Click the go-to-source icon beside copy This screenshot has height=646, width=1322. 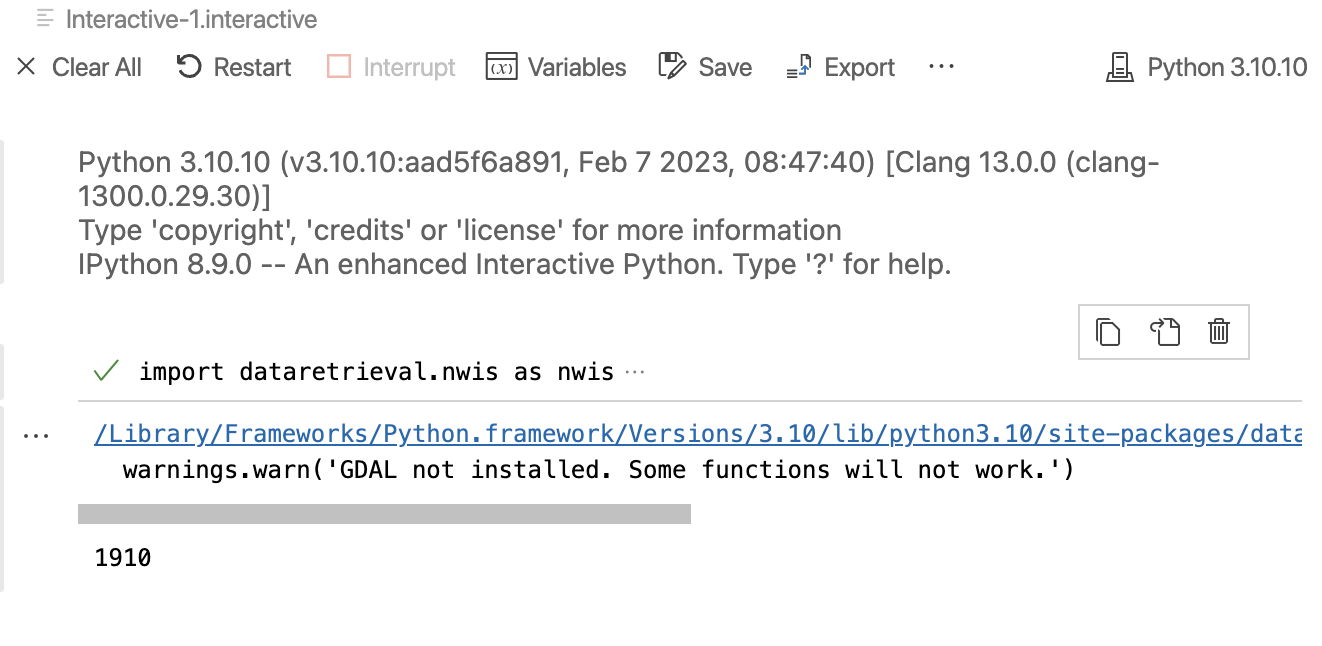1164,332
